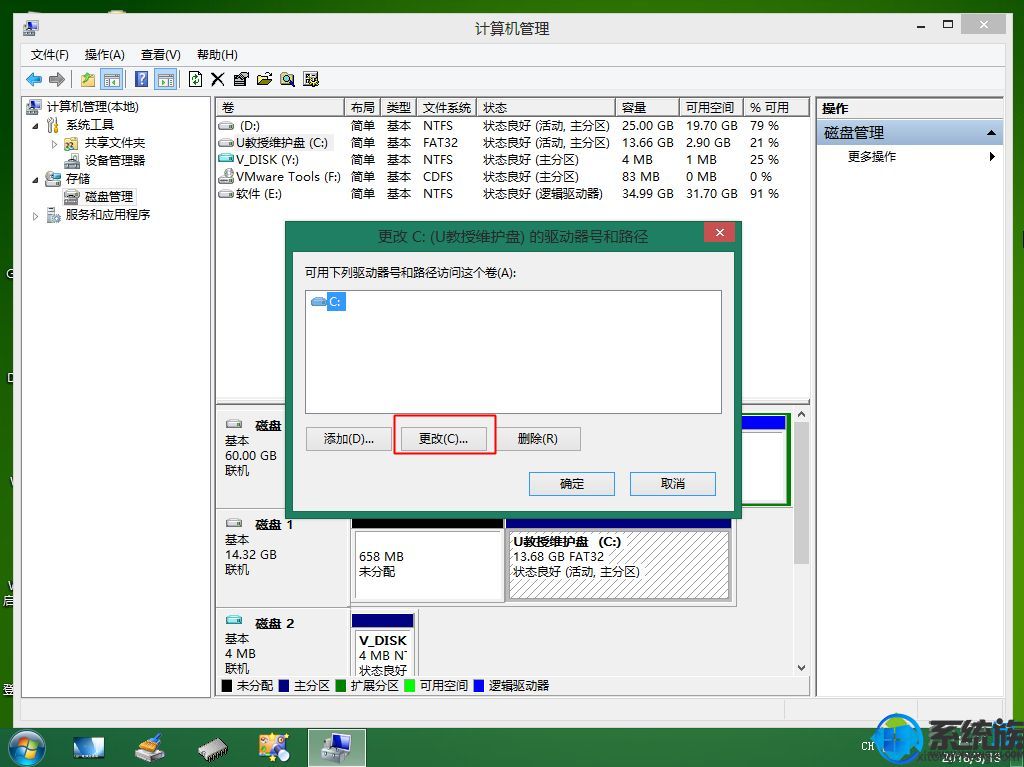The width and height of the screenshot is (1024, 767).
Task: Click the U教授维护盘 (C:) partition on 磁盘 1
Action: (x=618, y=564)
